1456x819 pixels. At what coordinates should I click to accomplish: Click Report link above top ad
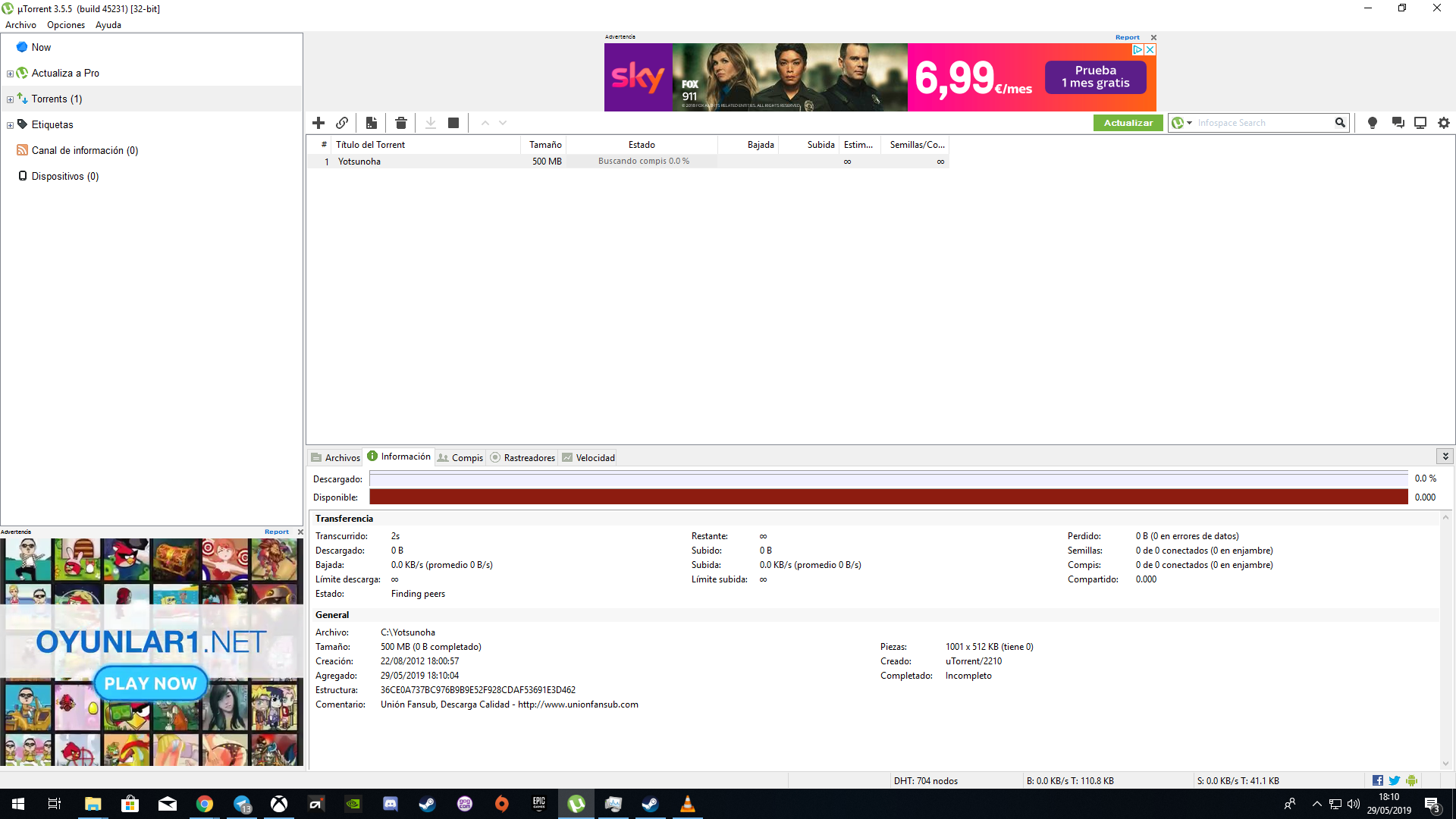coord(1127,37)
